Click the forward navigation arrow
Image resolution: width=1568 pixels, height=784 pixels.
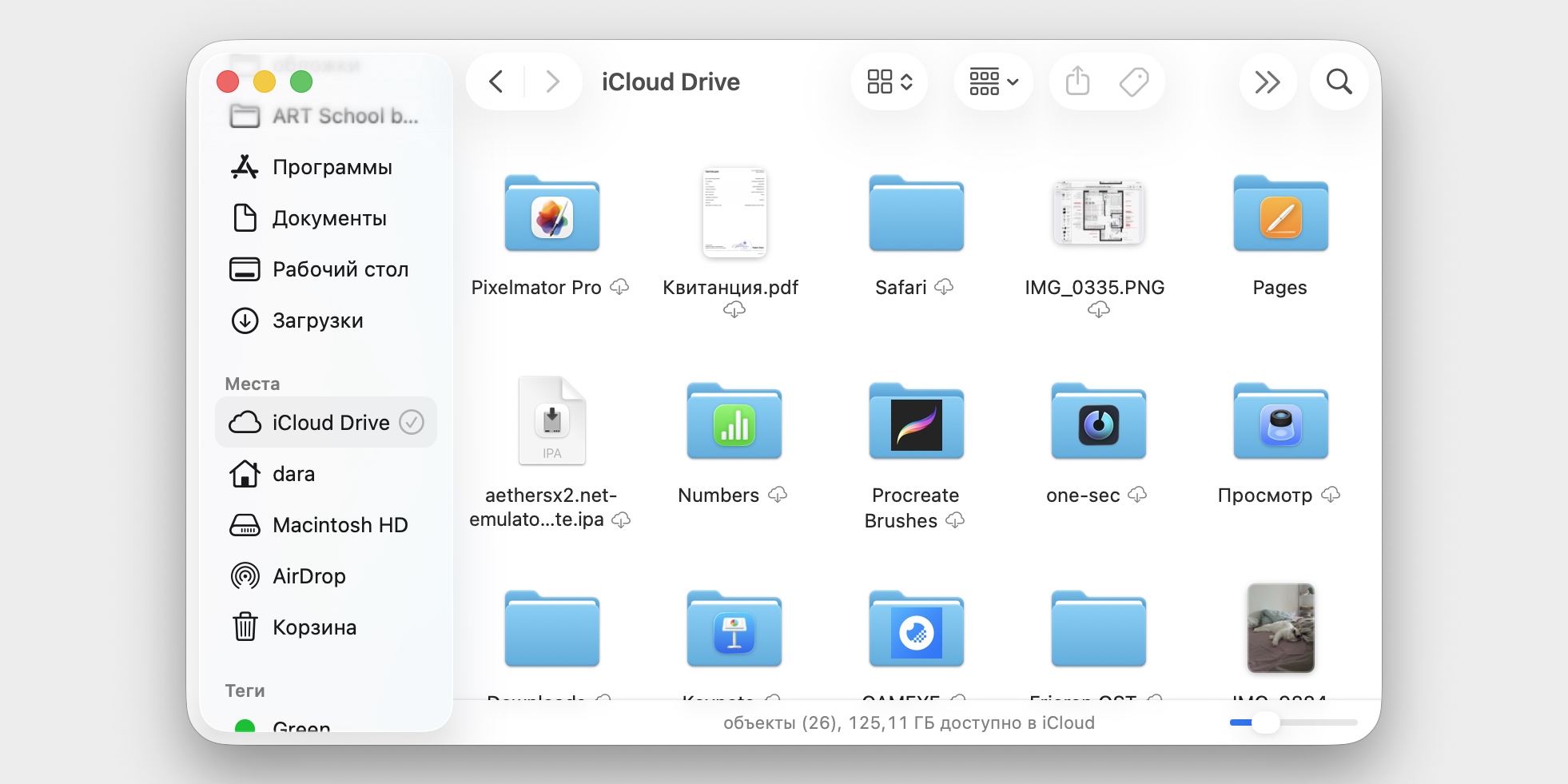tap(552, 81)
